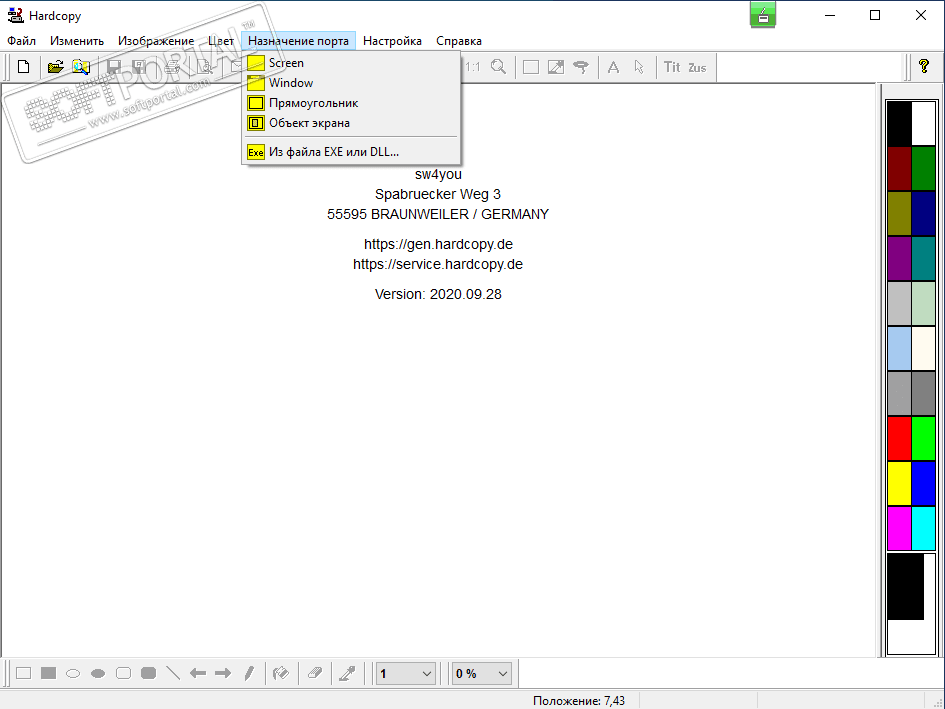Select the eraser tool
Image resolution: width=945 pixels, height=709 pixels.
[x=315, y=673]
